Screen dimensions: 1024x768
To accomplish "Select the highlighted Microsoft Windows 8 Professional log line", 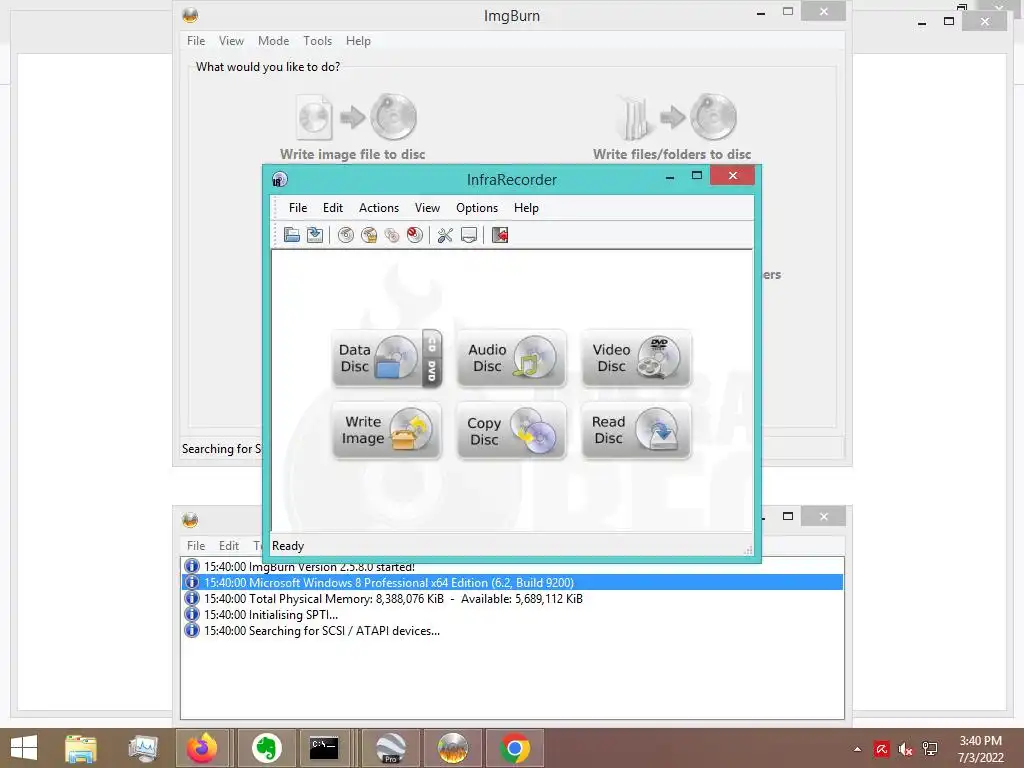I will pyautogui.click(x=513, y=583).
